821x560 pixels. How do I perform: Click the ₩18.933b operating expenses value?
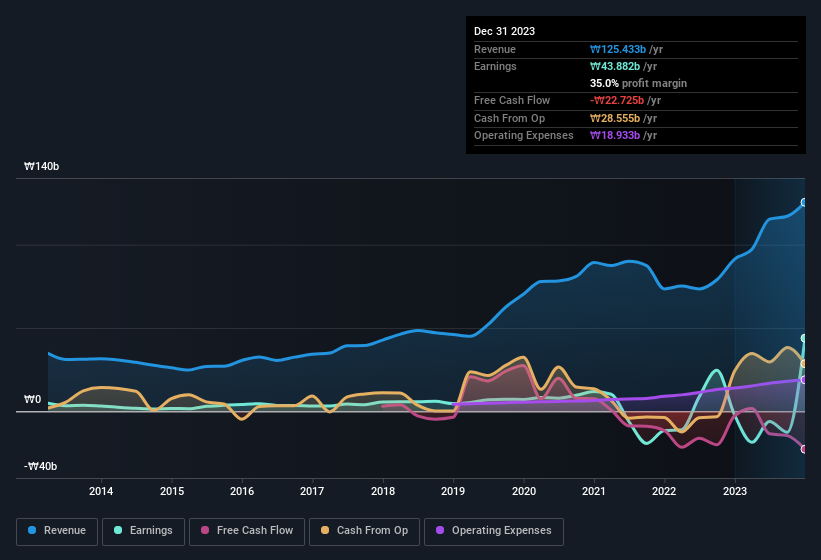click(x=615, y=136)
